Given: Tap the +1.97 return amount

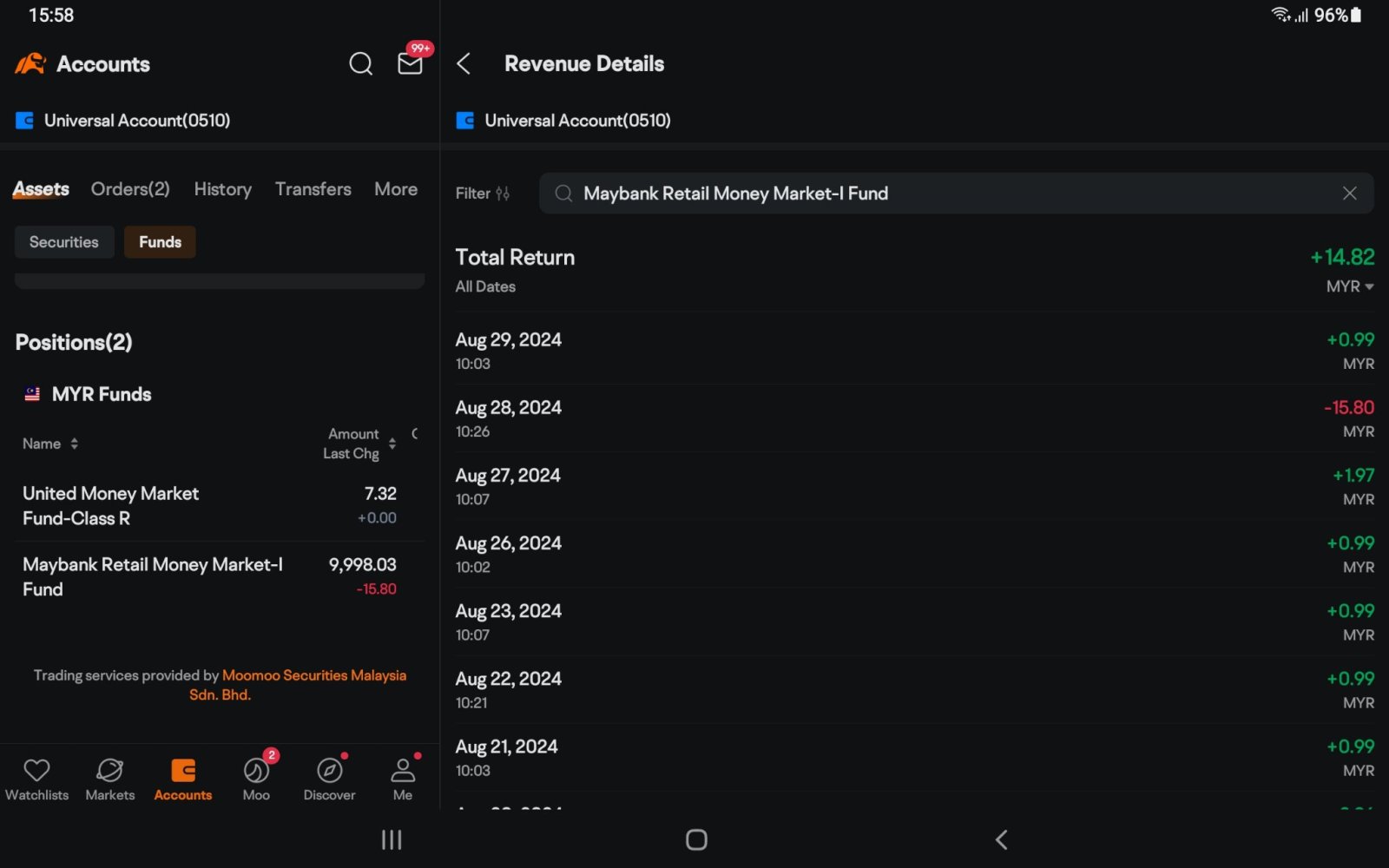Looking at the screenshot, I should click(x=1353, y=475).
